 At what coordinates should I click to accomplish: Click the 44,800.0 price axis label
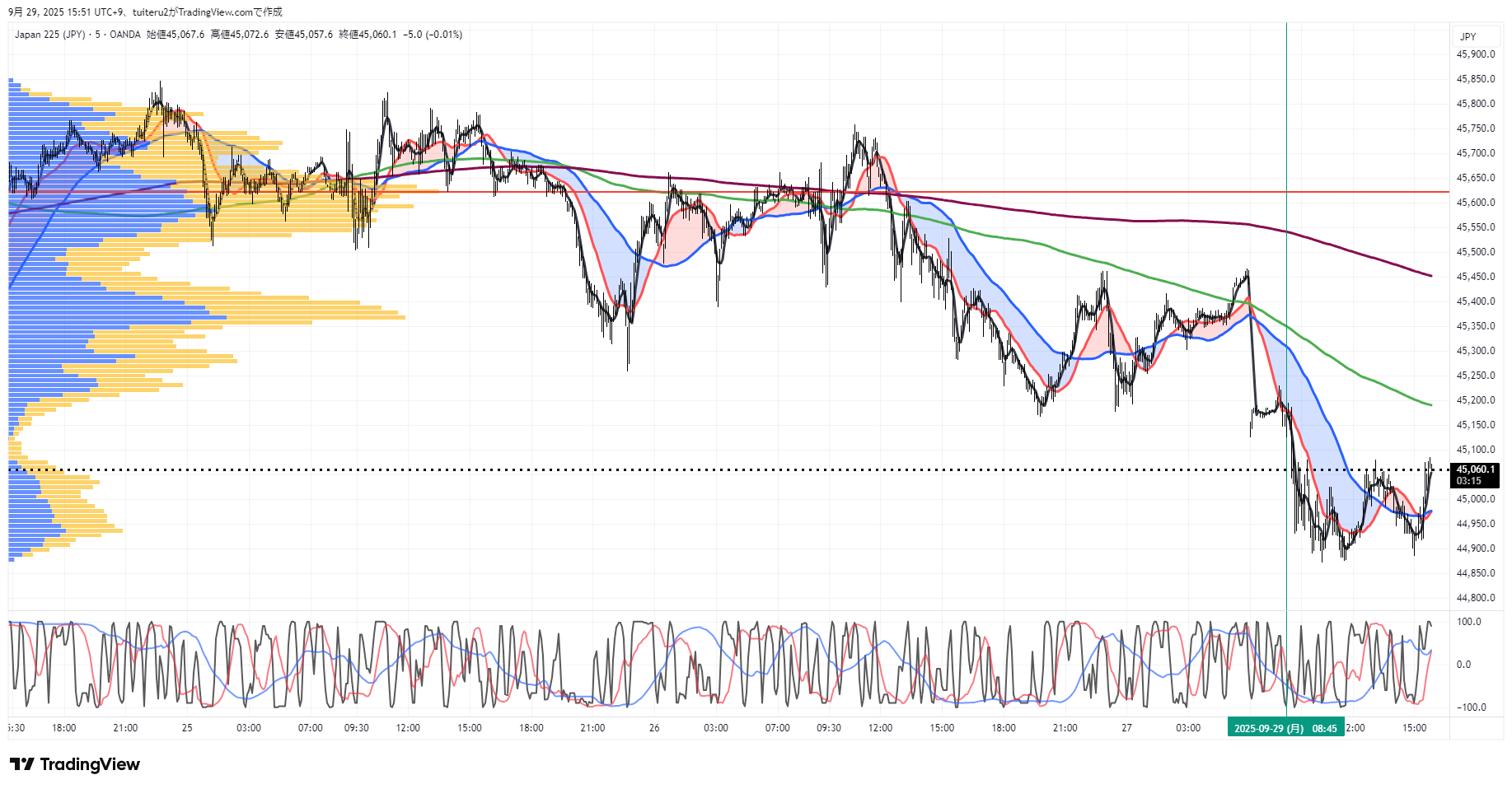point(1475,598)
